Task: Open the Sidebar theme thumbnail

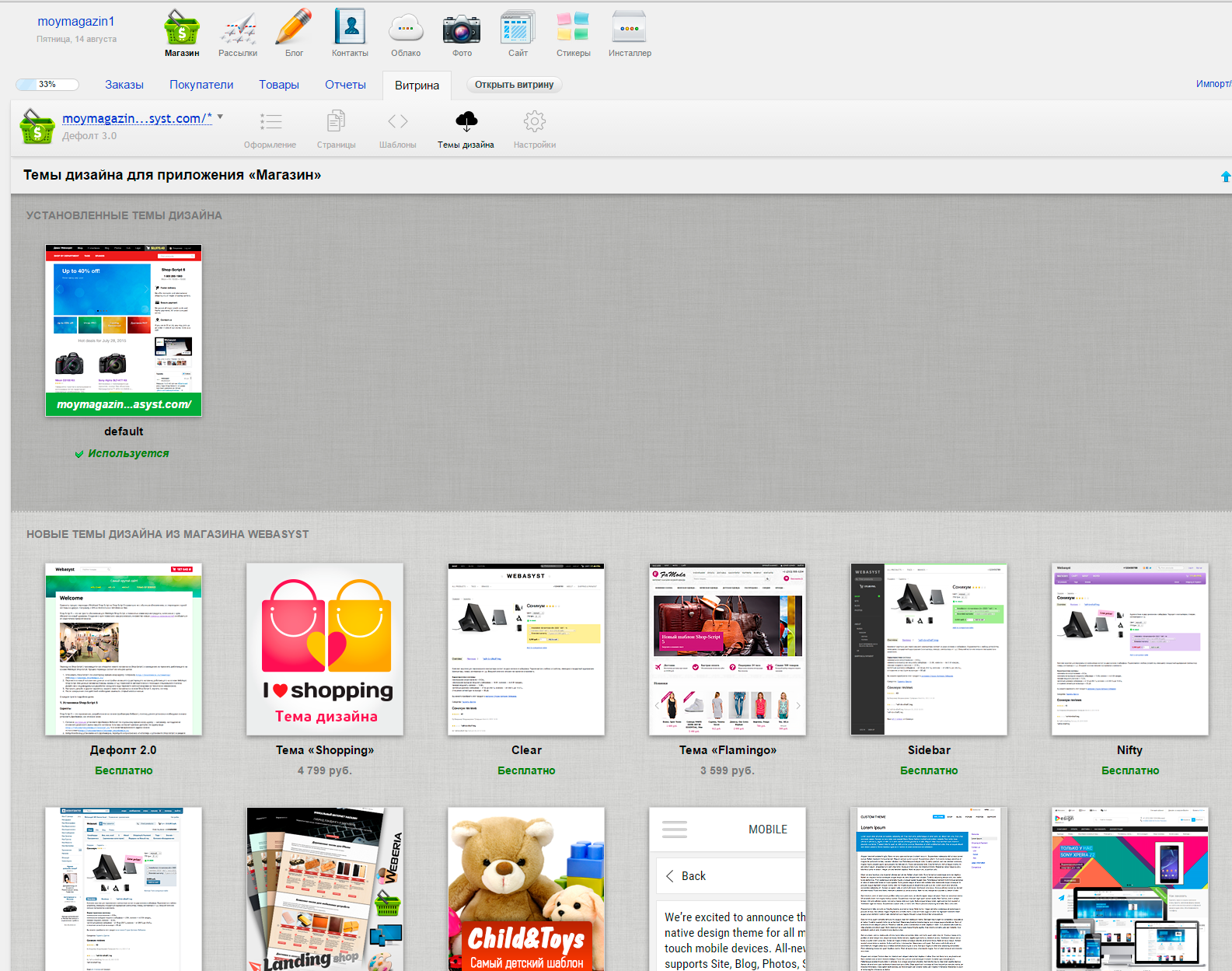Action: (929, 649)
